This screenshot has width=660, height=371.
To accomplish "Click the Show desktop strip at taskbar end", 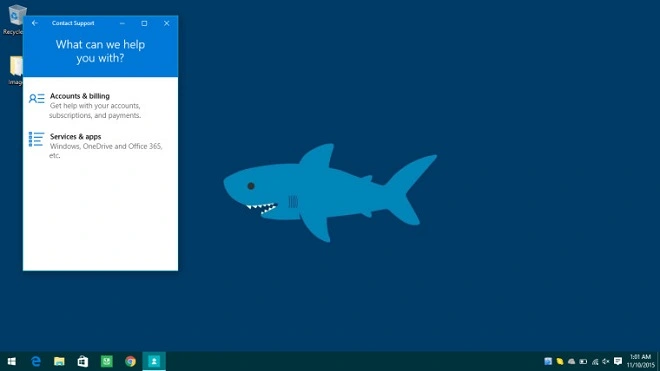I will [658, 361].
